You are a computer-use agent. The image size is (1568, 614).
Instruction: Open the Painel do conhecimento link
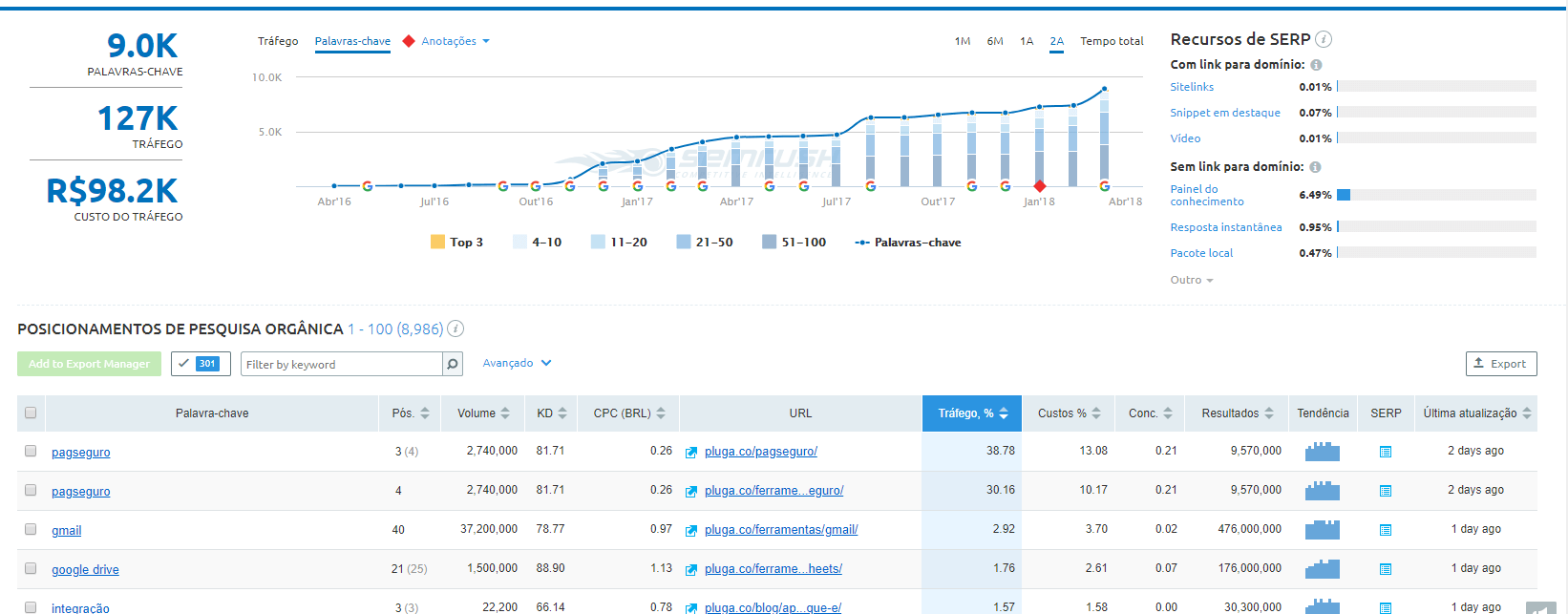[x=1207, y=195]
